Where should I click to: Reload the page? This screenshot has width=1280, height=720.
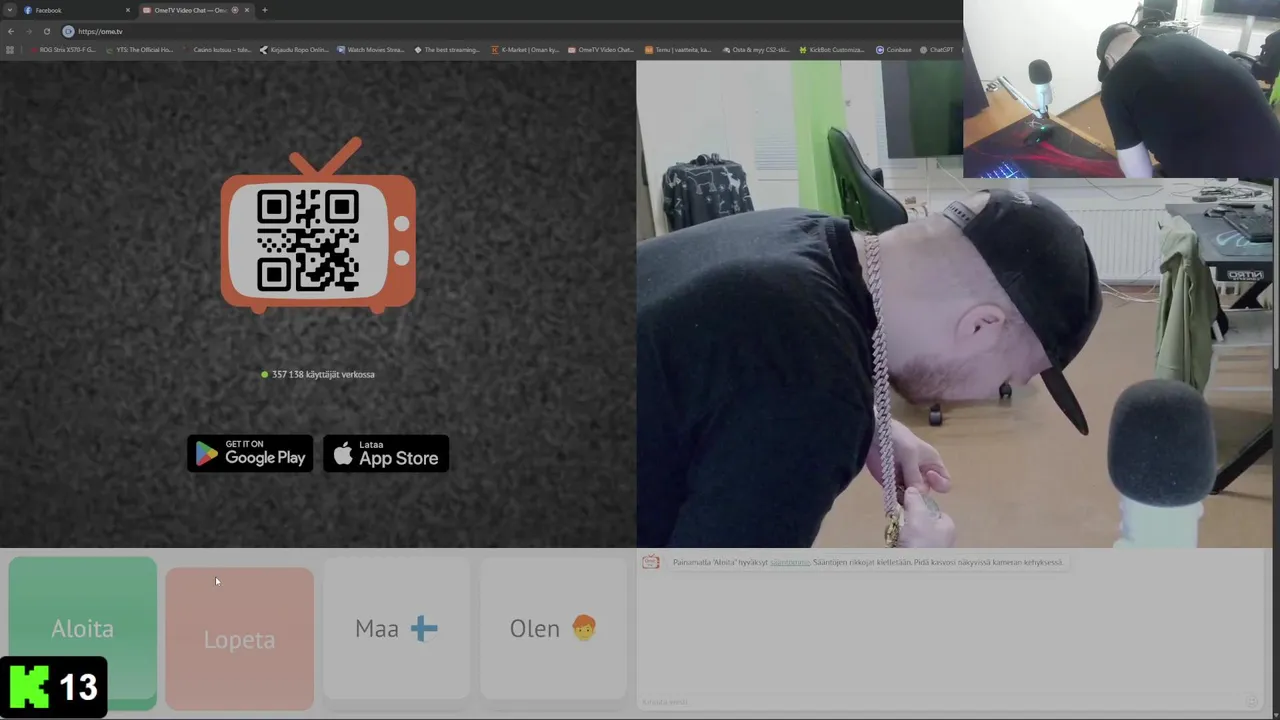point(46,31)
